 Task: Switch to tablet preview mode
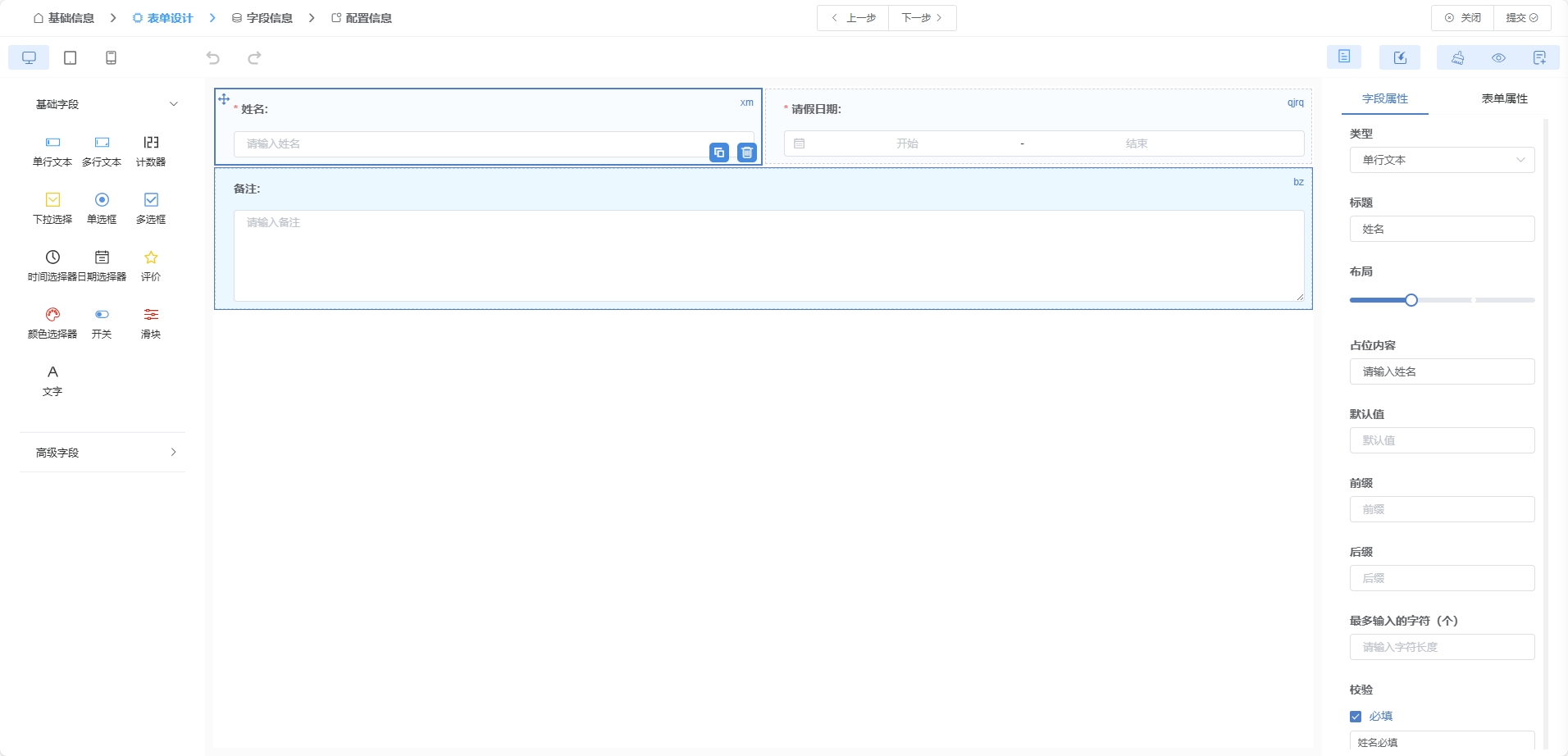tap(71, 57)
